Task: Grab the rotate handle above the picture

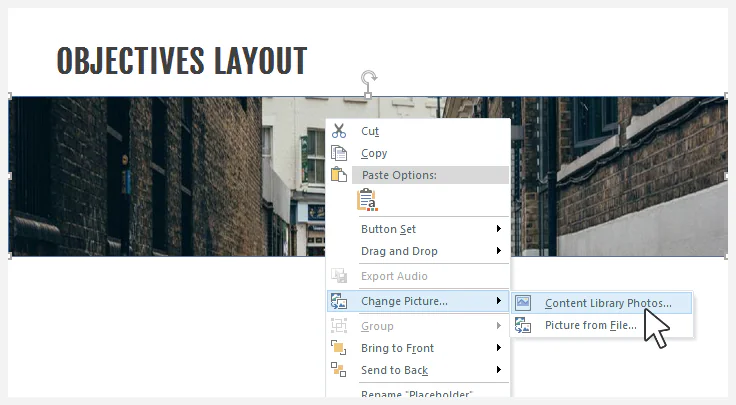Action: pos(369,77)
